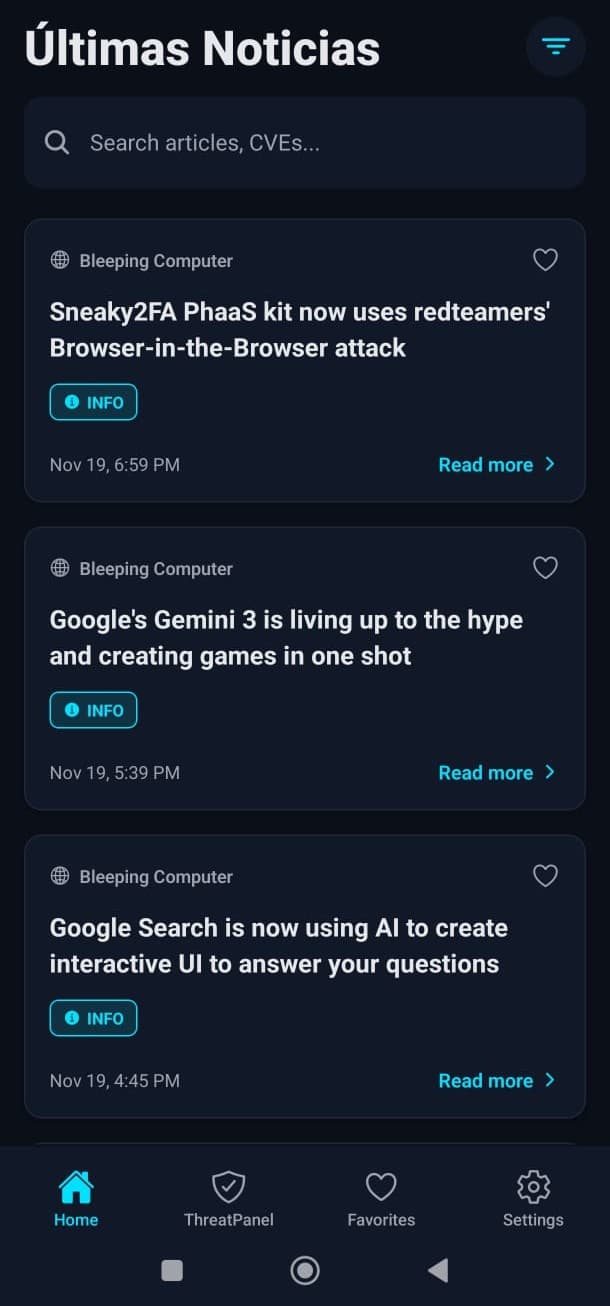Click the globe icon next to Sneaky2FA article source
This screenshot has width=610, height=1306.
(x=59, y=260)
